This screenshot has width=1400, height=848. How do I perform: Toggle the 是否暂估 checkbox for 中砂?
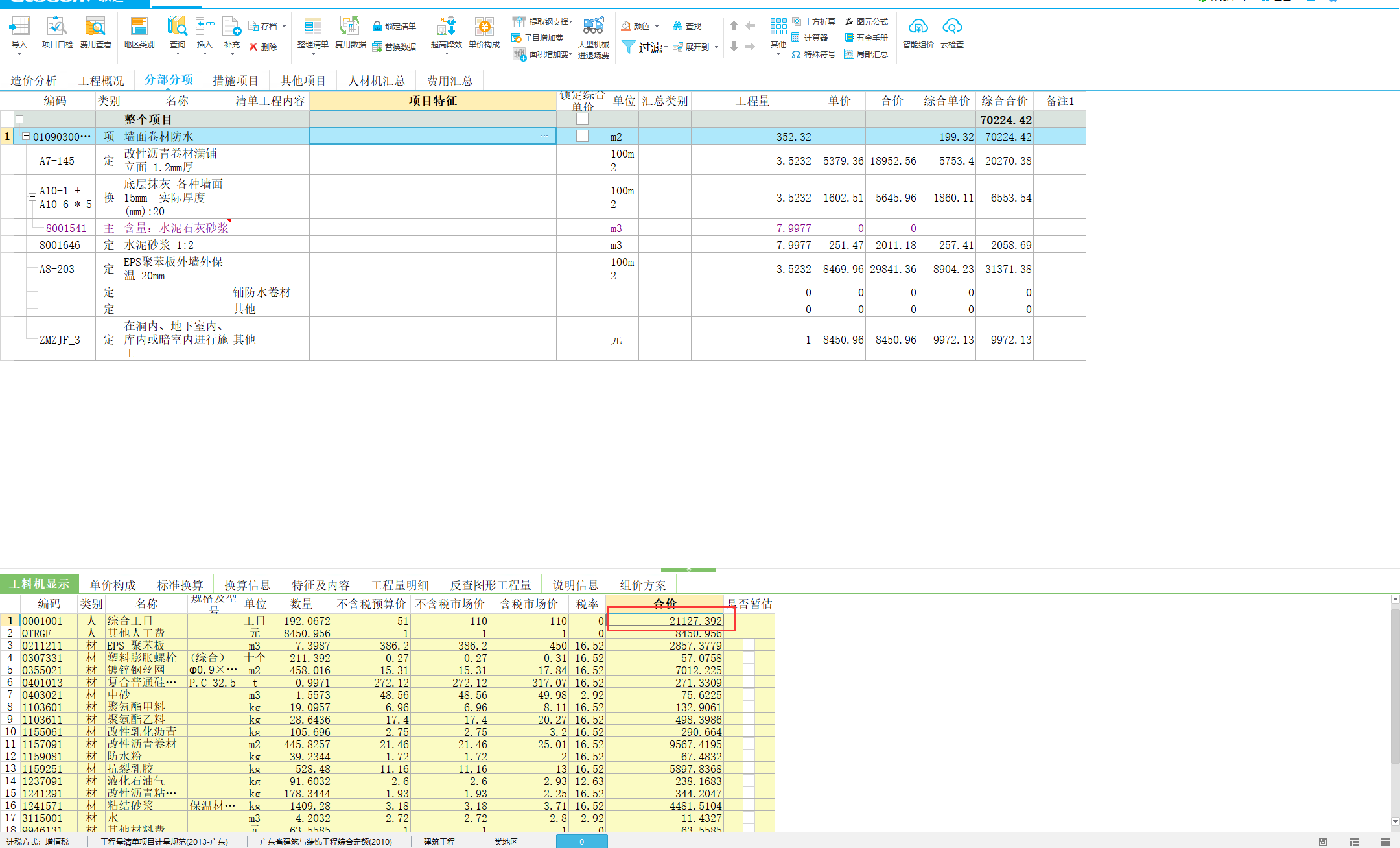(749, 695)
